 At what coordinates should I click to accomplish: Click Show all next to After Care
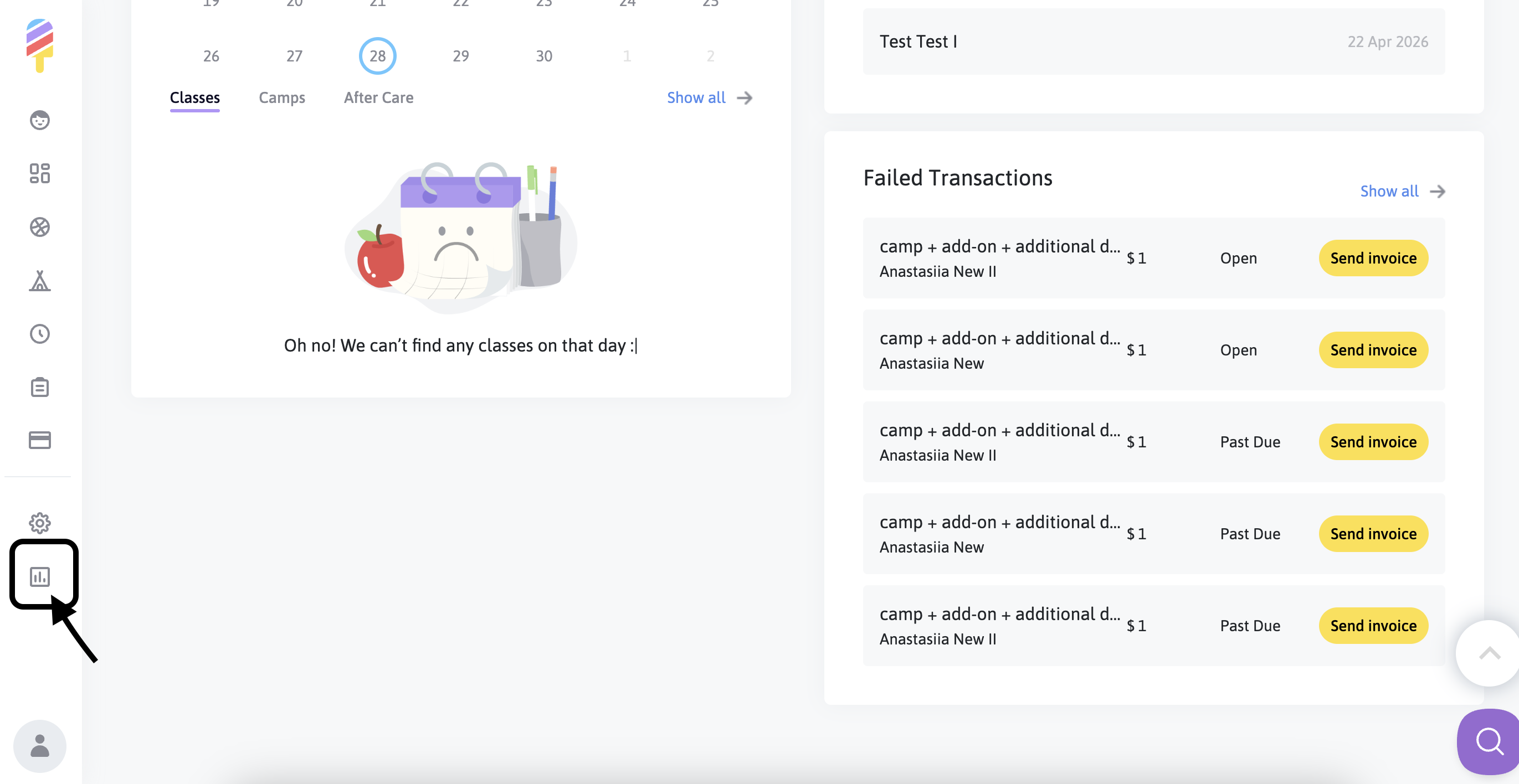coord(709,98)
